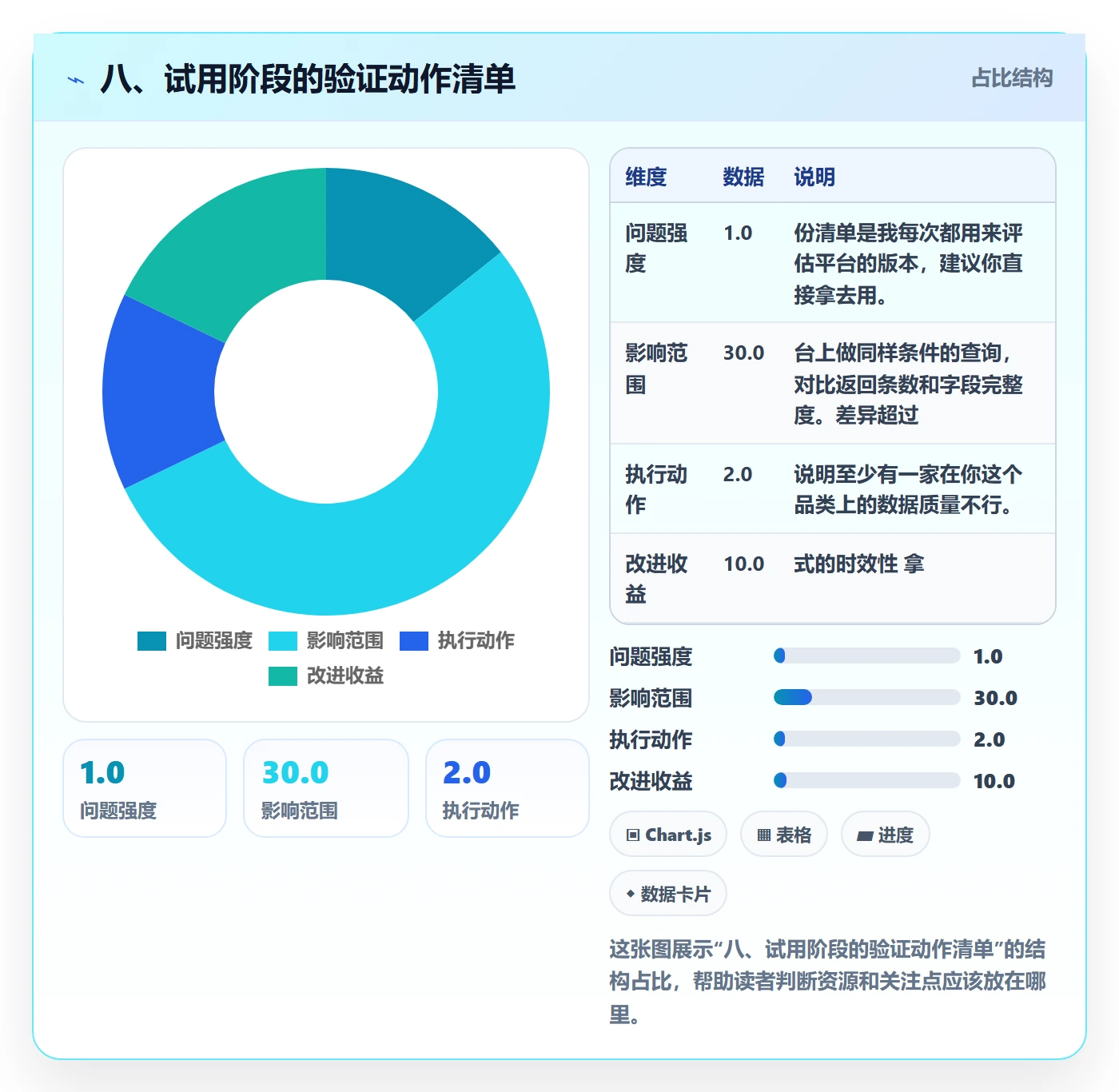Click the 表格 tag grid icon
1119x1092 pixels.
(x=764, y=835)
